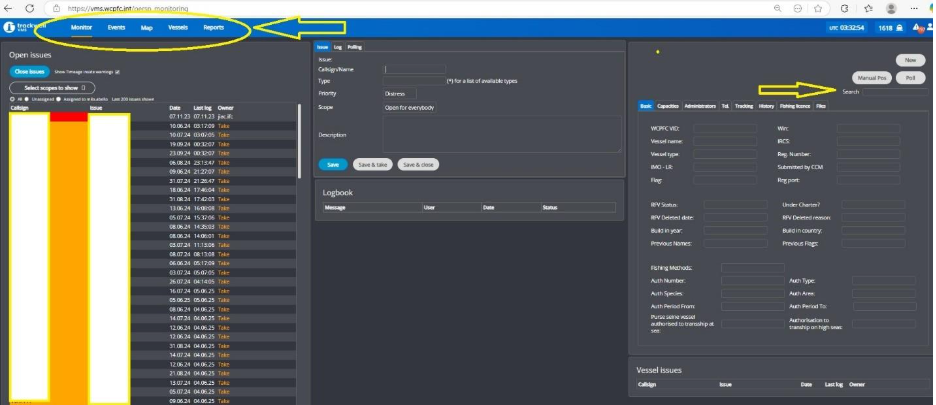The image size is (936, 405).
Task: Click the Close issues button
Action: tap(29, 72)
